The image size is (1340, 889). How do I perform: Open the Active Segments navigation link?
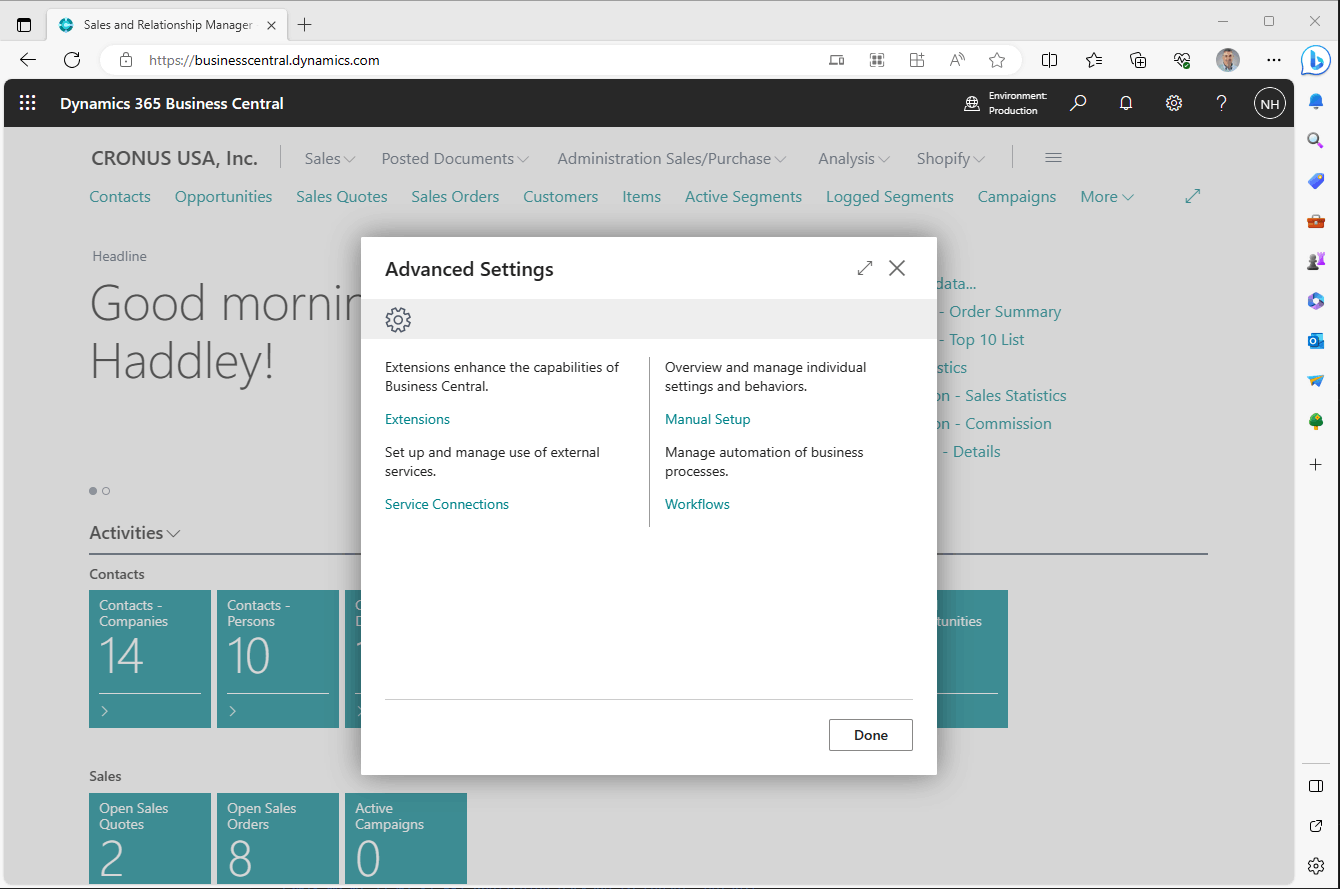coord(743,197)
